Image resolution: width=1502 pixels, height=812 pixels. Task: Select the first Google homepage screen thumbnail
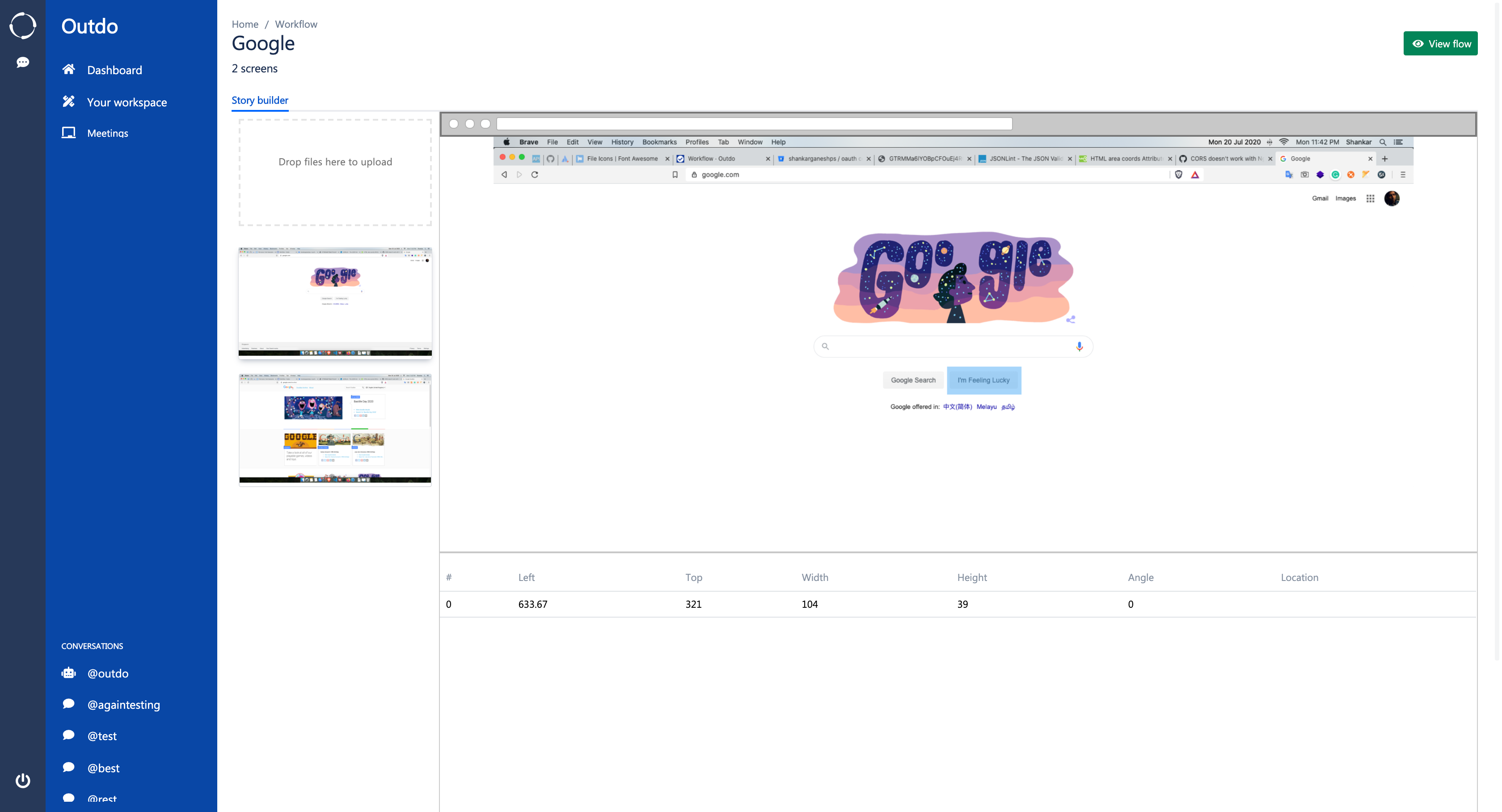click(335, 301)
